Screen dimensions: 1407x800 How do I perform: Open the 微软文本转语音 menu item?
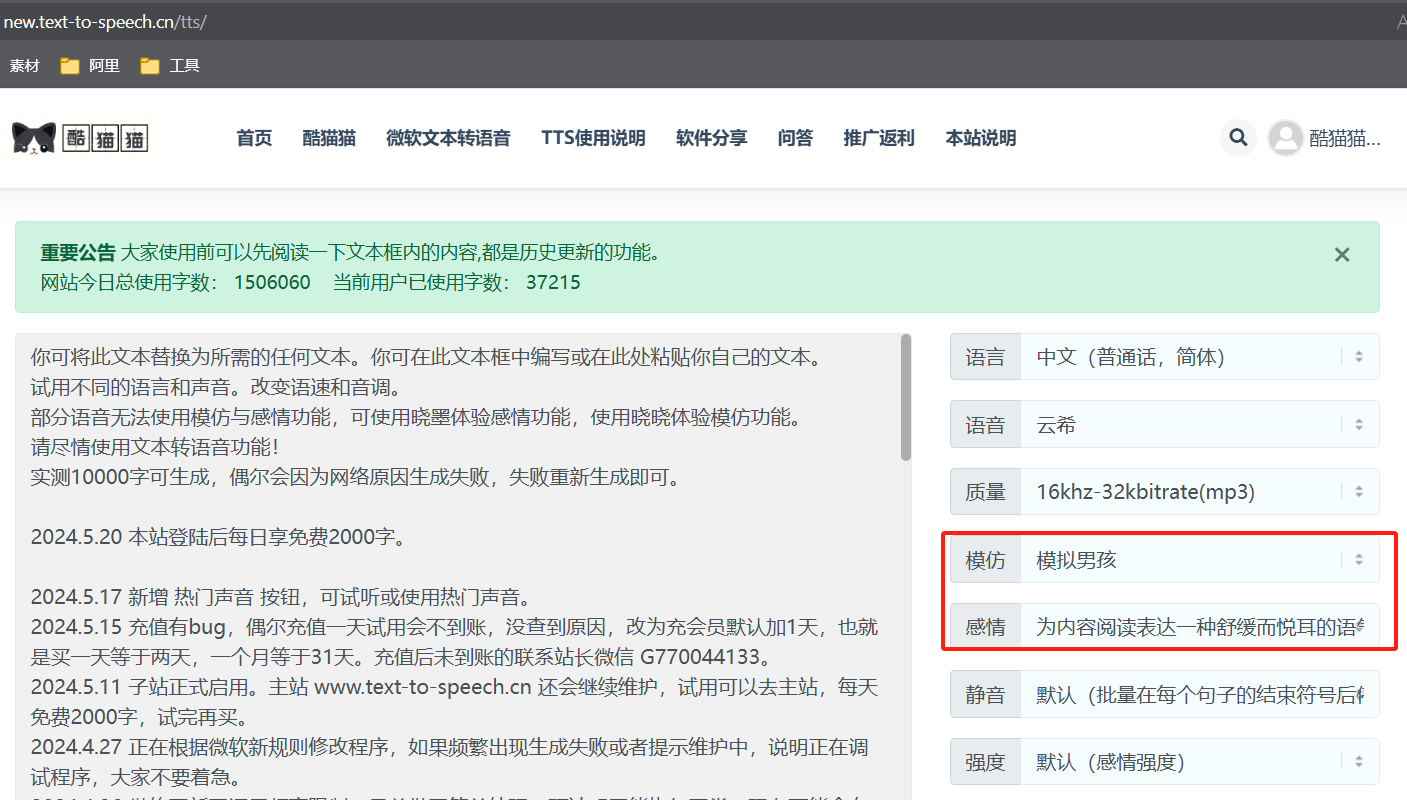point(448,138)
